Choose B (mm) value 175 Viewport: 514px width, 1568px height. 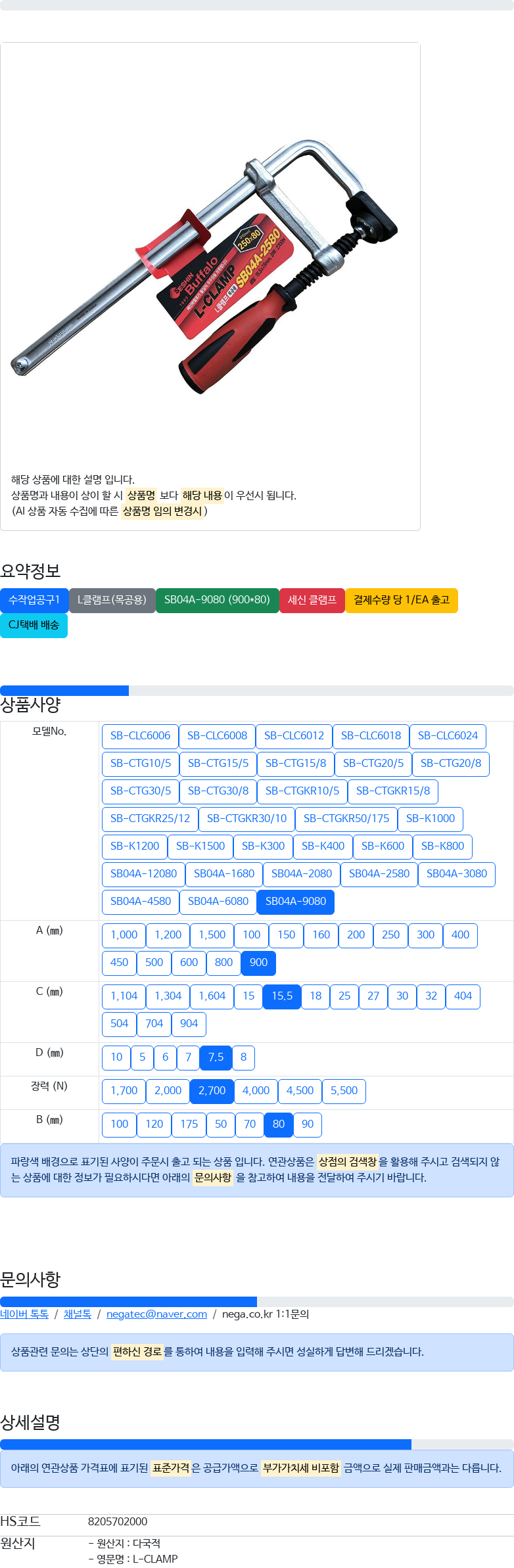coord(189,1124)
